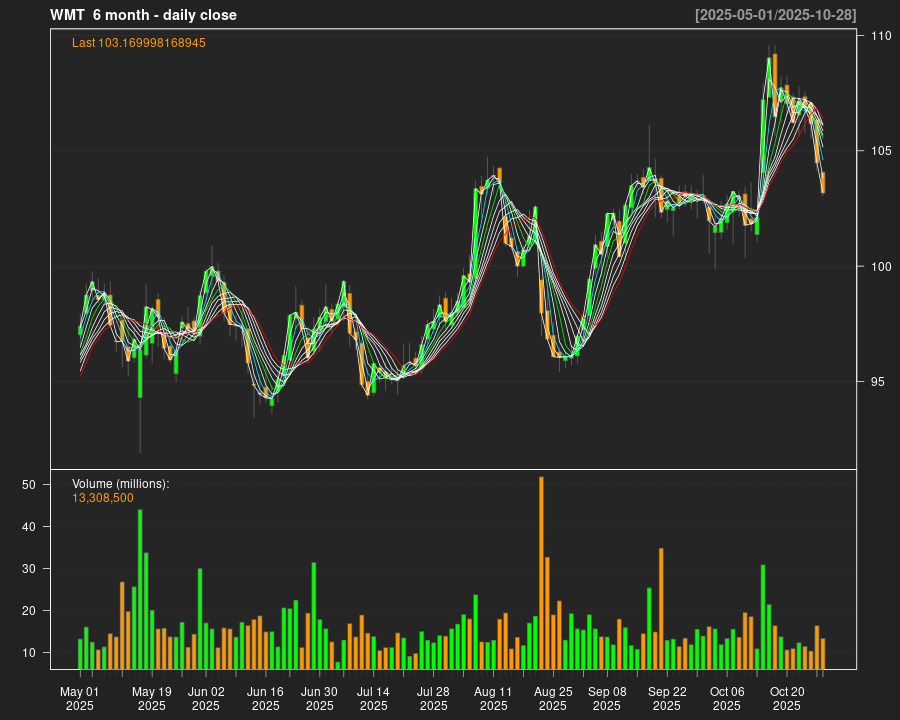This screenshot has height=720, width=900.
Task: Click the chart title WMT 6 month
Action: tap(143, 15)
